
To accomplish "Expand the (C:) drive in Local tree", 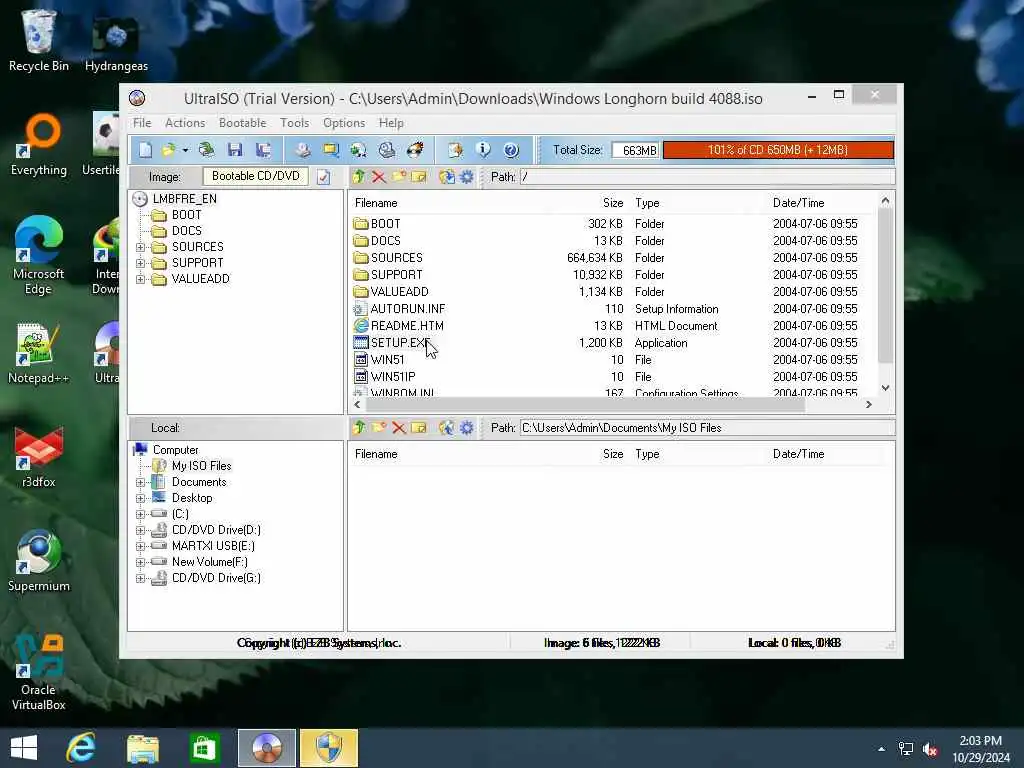I will [140, 515].
